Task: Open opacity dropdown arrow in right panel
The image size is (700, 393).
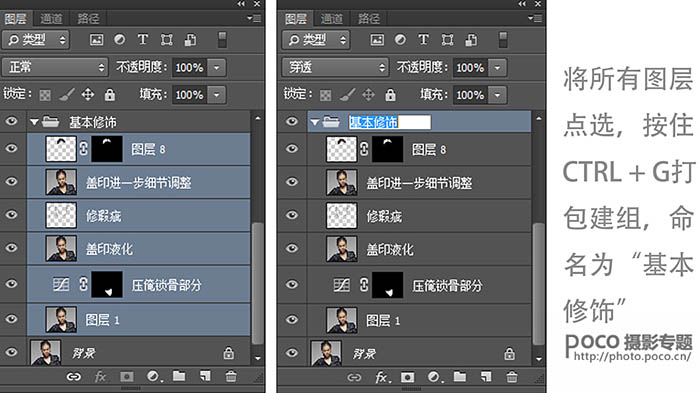Action: (497, 68)
